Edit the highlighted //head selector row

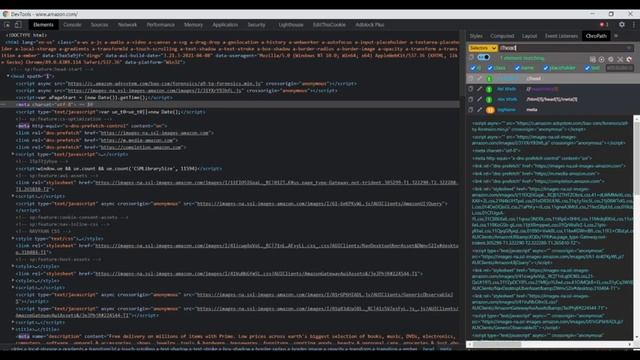(x=480, y=78)
